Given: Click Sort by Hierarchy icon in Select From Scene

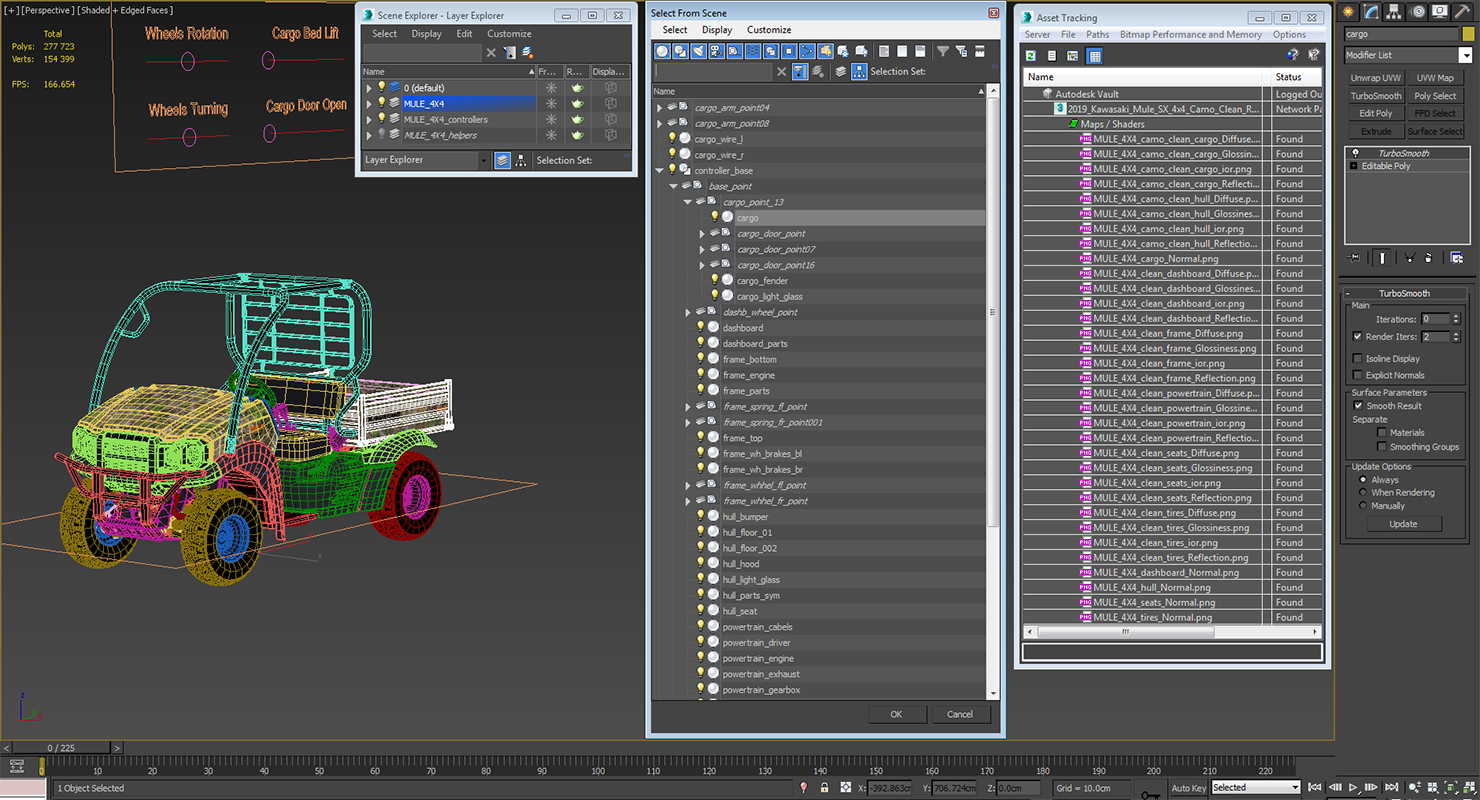Looking at the screenshot, I should [859, 71].
